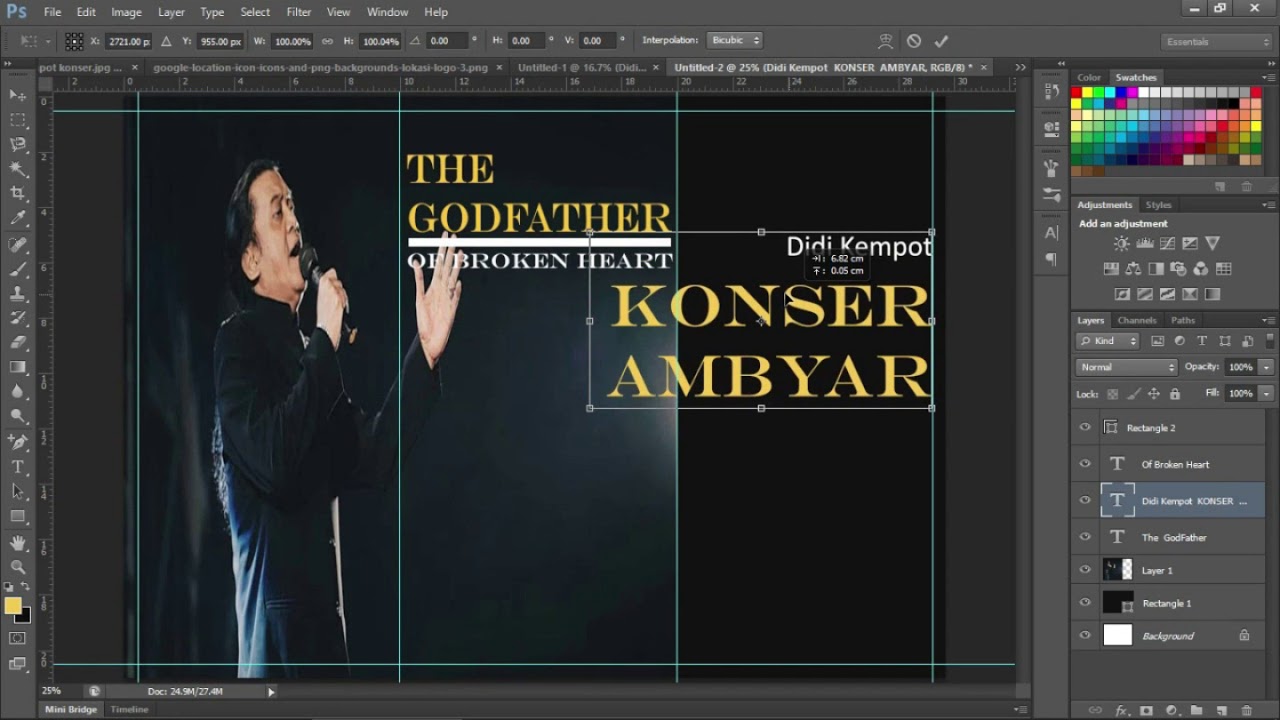Toggle visibility of Rectangle 1 layer

pyautogui.click(x=1085, y=603)
